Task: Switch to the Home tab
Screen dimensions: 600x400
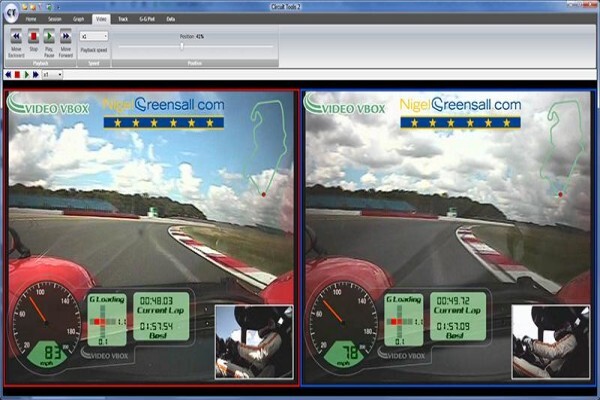Action: point(31,19)
